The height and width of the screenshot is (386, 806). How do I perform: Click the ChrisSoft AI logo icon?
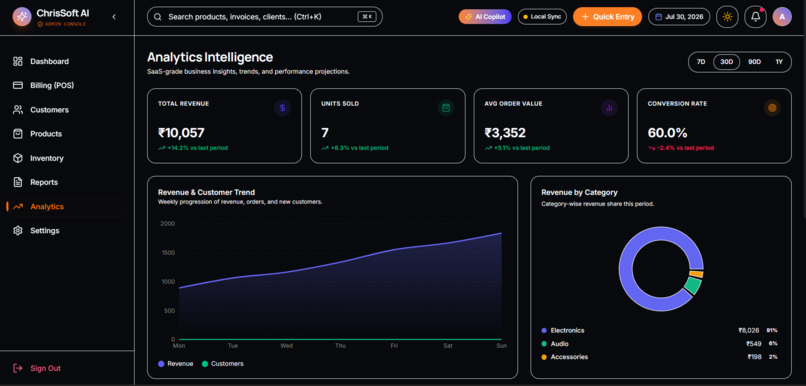[22, 17]
